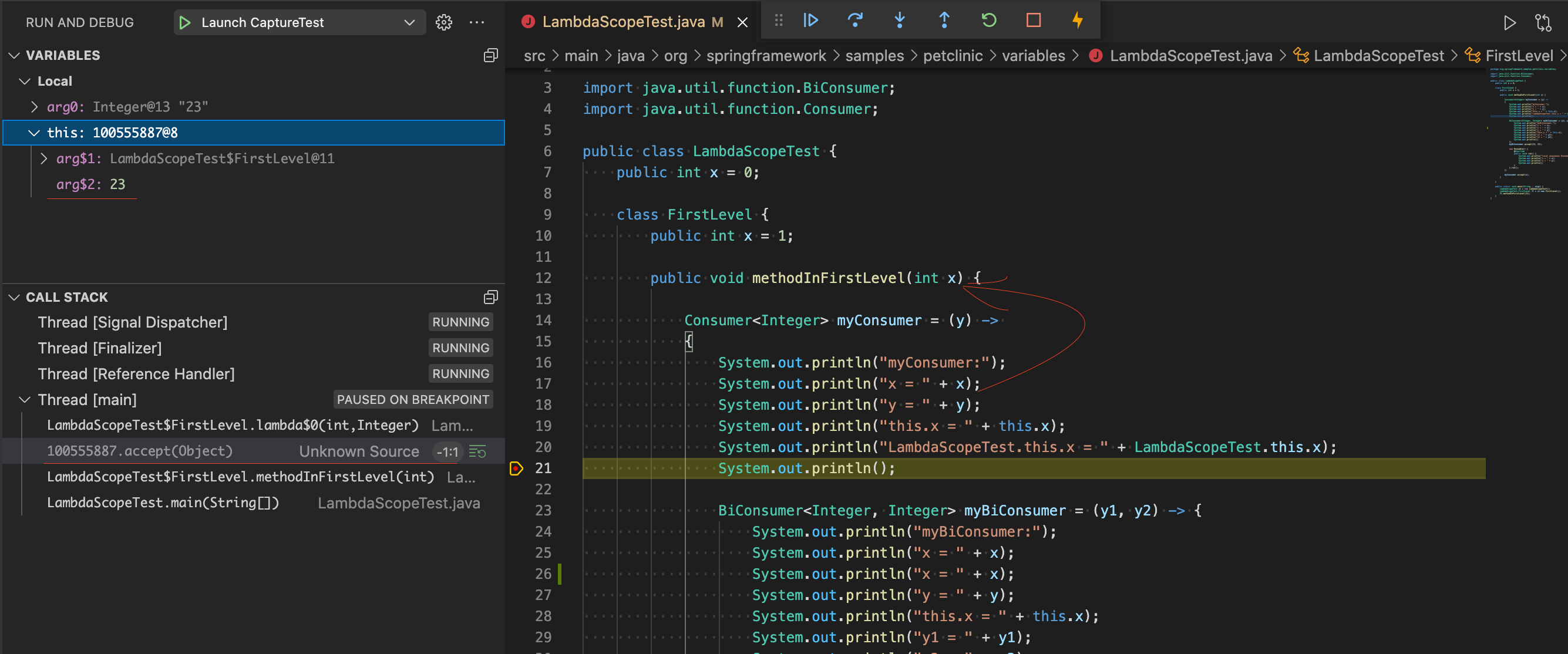
Task: Select the LambdaScopeTest.main(String[]) stack frame
Action: coord(163,503)
